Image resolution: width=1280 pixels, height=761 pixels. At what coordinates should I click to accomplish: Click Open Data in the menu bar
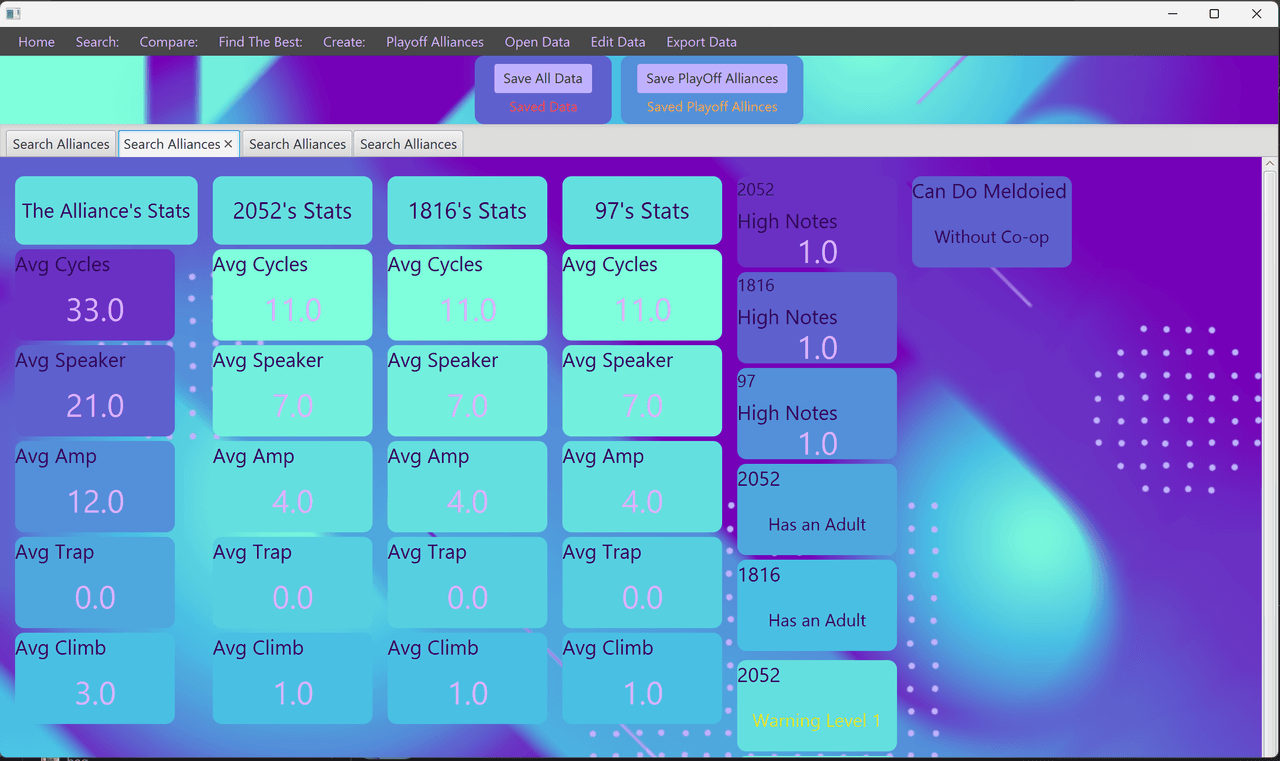pos(537,42)
